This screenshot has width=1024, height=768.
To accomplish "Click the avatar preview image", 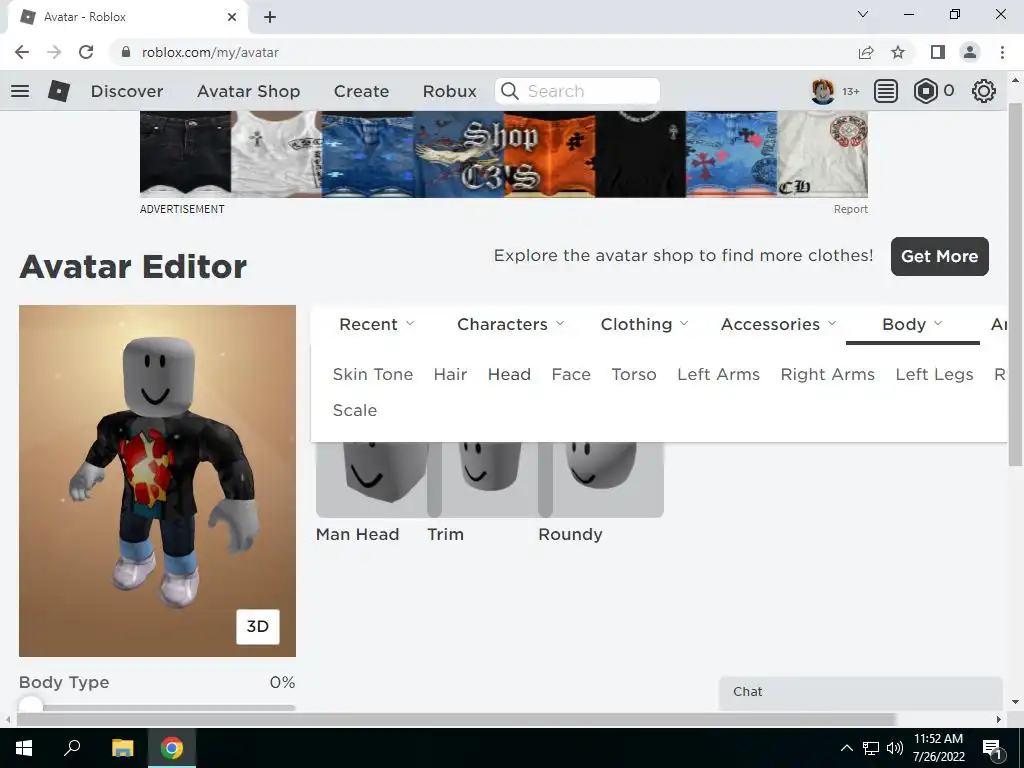I will pos(157,481).
